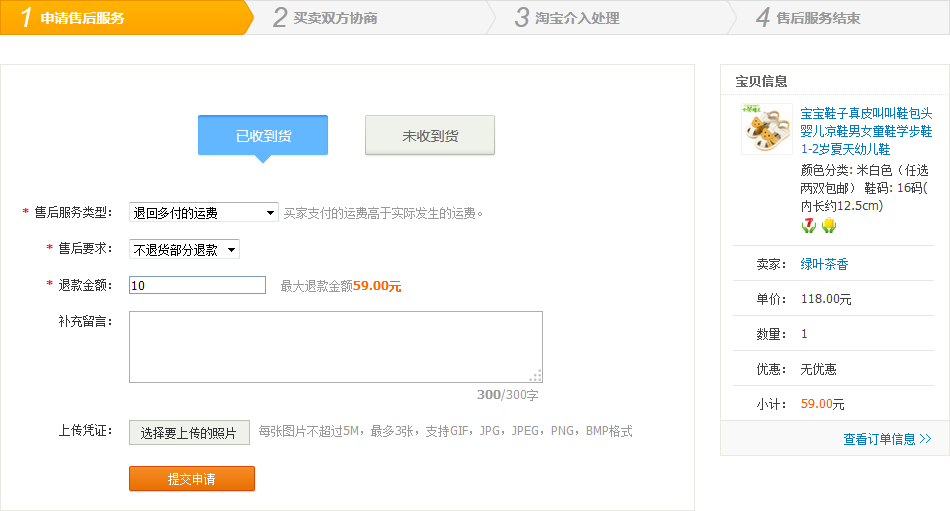Click step 4 售后服务结束

pyautogui.click(x=808, y=18)
